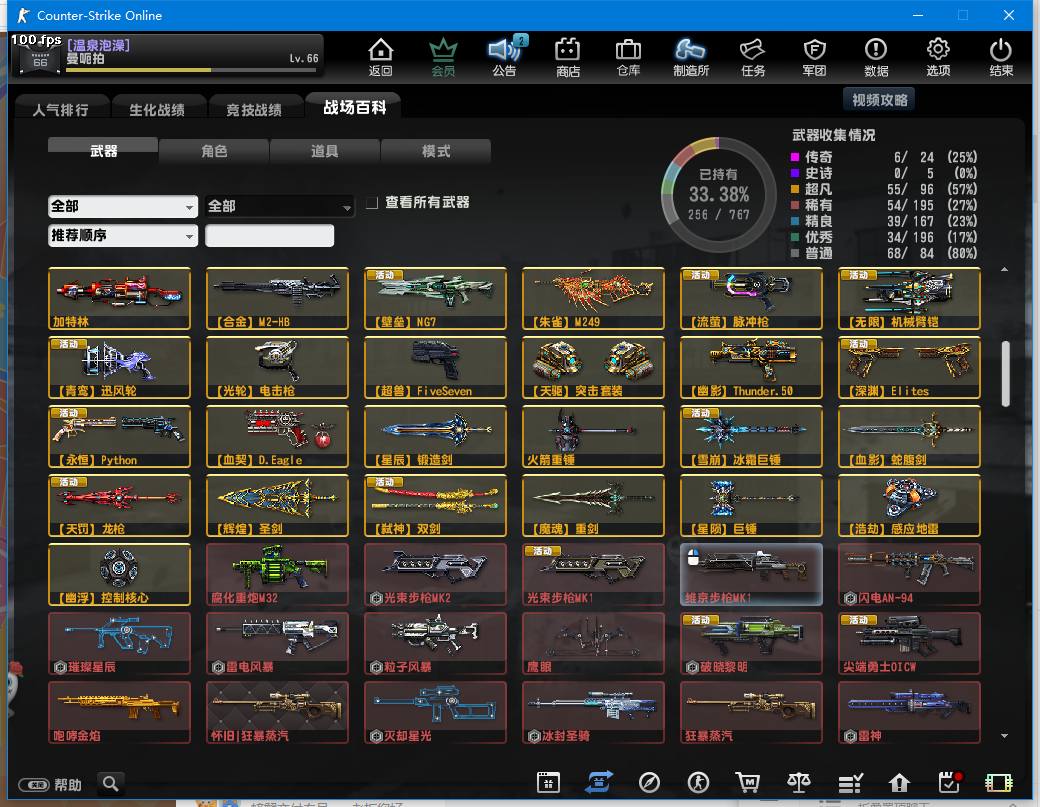Select the 【天驱】突击套装 weapon card
Screen dimensions: 1040x807
point(593,367)
